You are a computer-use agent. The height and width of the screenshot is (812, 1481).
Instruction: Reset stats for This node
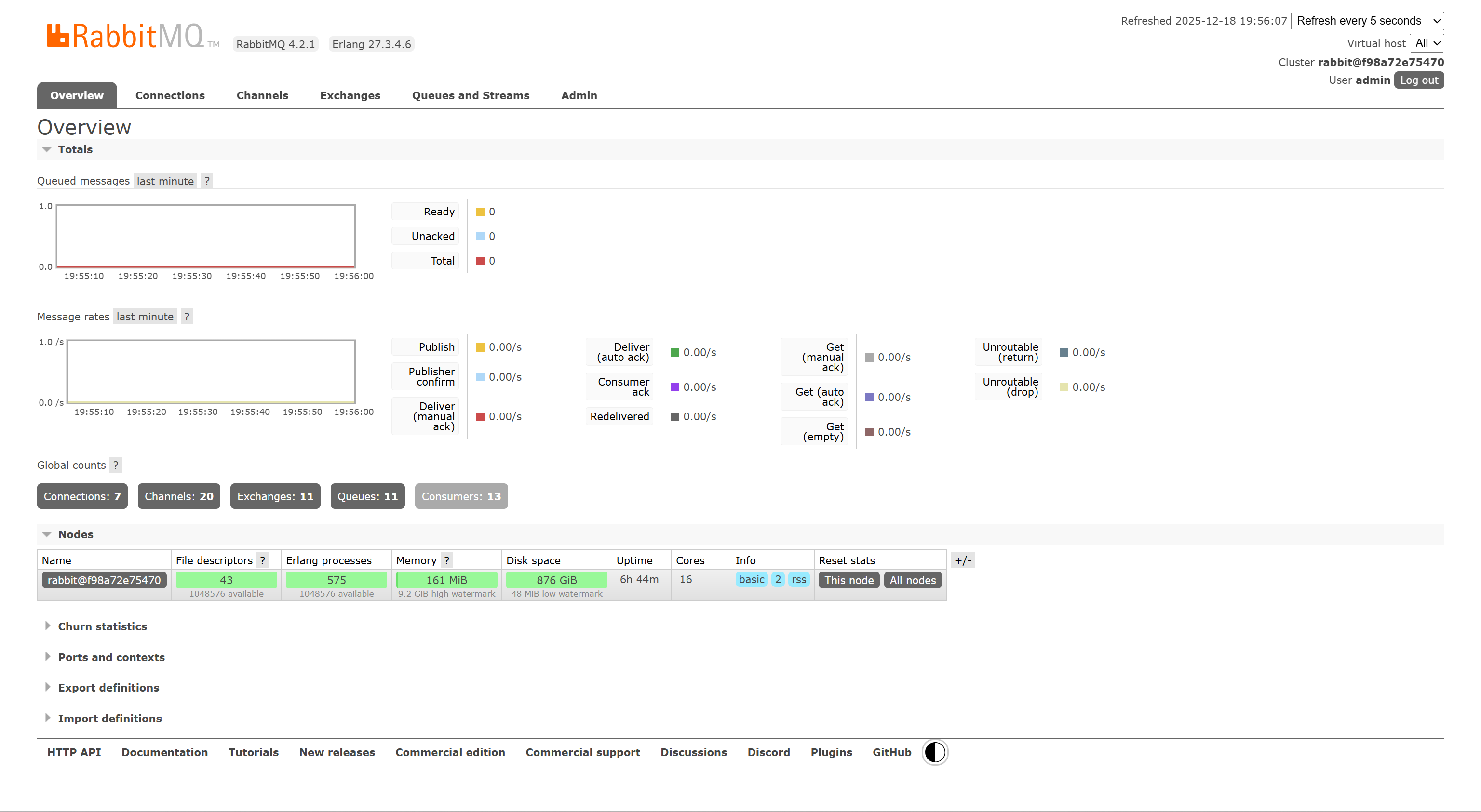[x=848, y=580]
